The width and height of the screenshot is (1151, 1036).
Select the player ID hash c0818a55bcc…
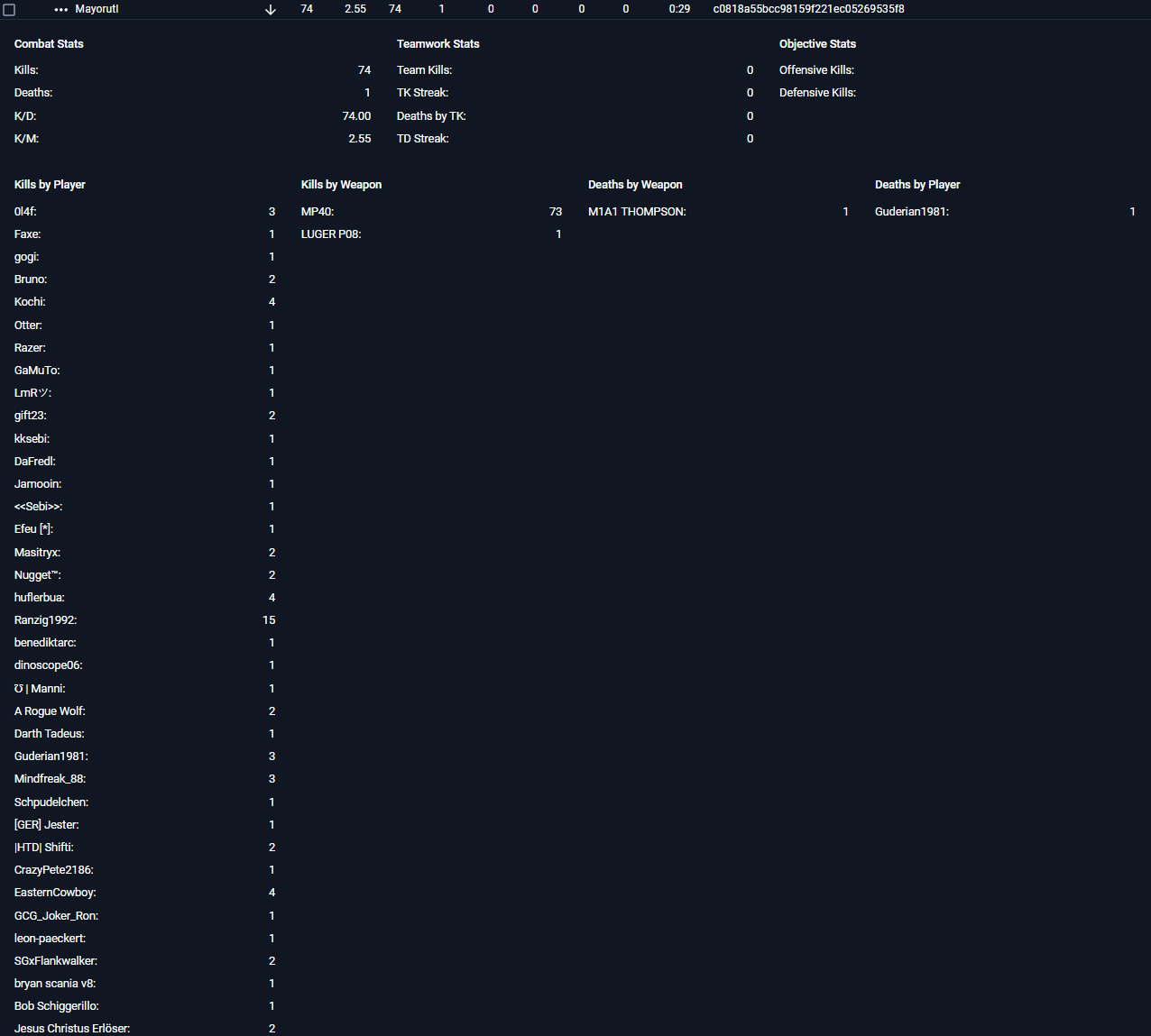coord(808,9)
